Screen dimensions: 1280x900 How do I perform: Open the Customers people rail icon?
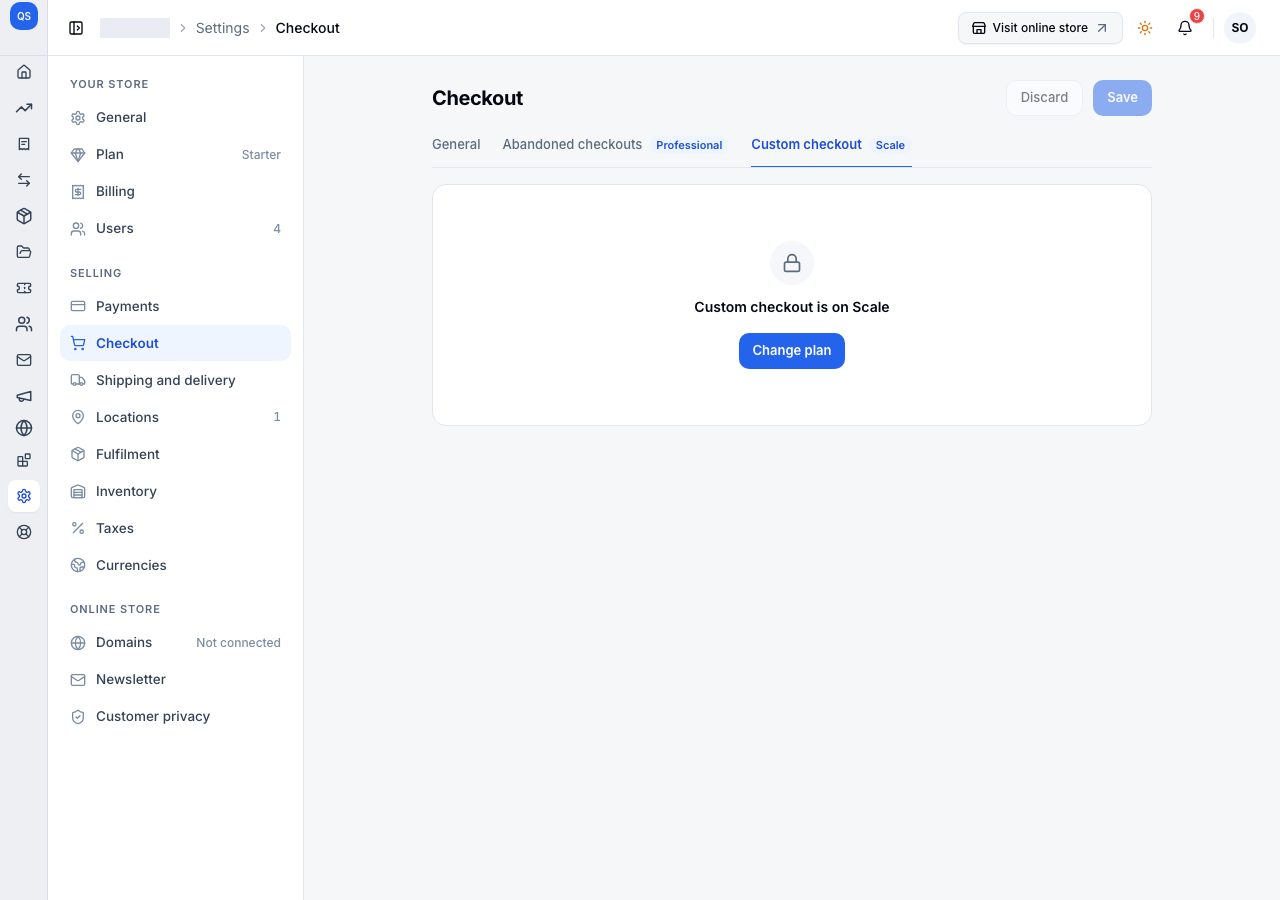[24, 324]
